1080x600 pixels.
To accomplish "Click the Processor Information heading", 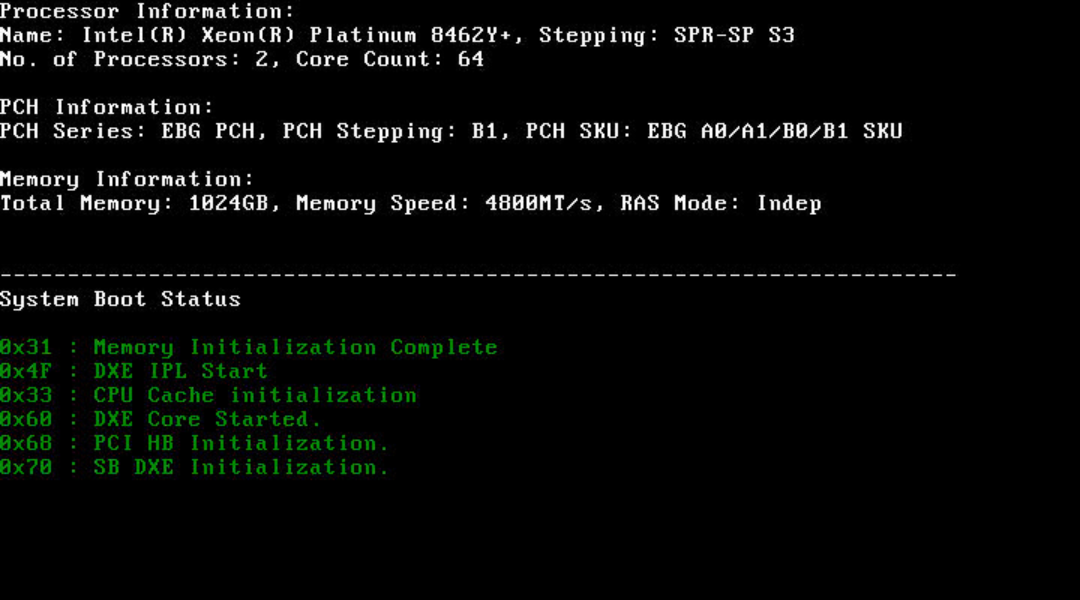I will coord(147,11).
